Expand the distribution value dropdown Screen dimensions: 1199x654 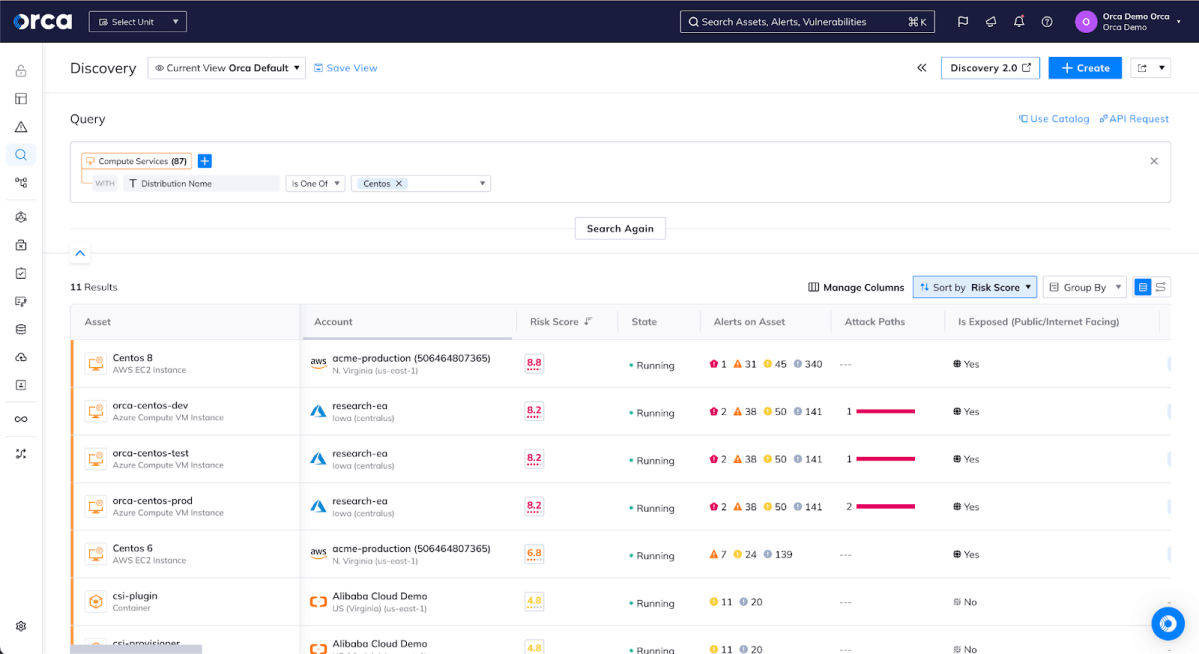(x=482, y=184)
